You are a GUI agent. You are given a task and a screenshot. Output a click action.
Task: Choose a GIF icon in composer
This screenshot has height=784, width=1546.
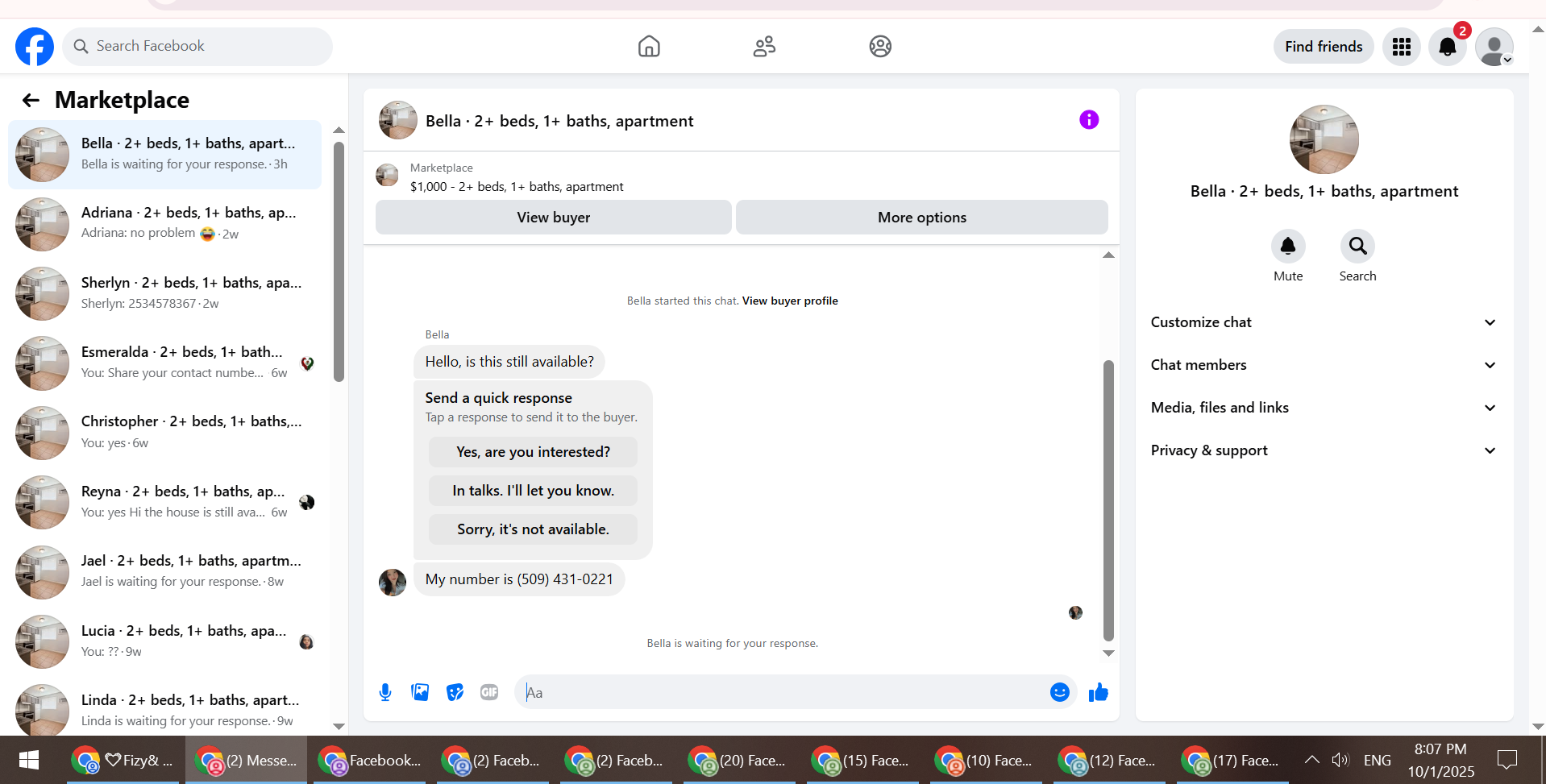pos(489,692)
